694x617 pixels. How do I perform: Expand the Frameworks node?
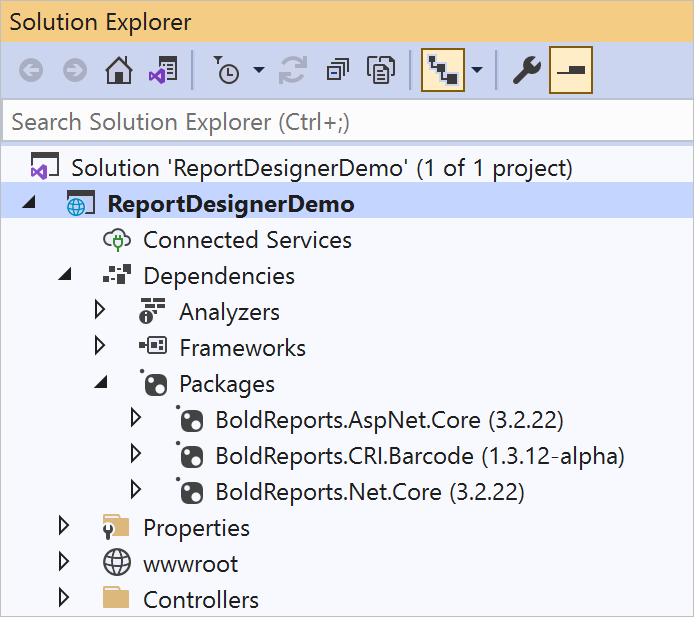(x=100, y=346)
